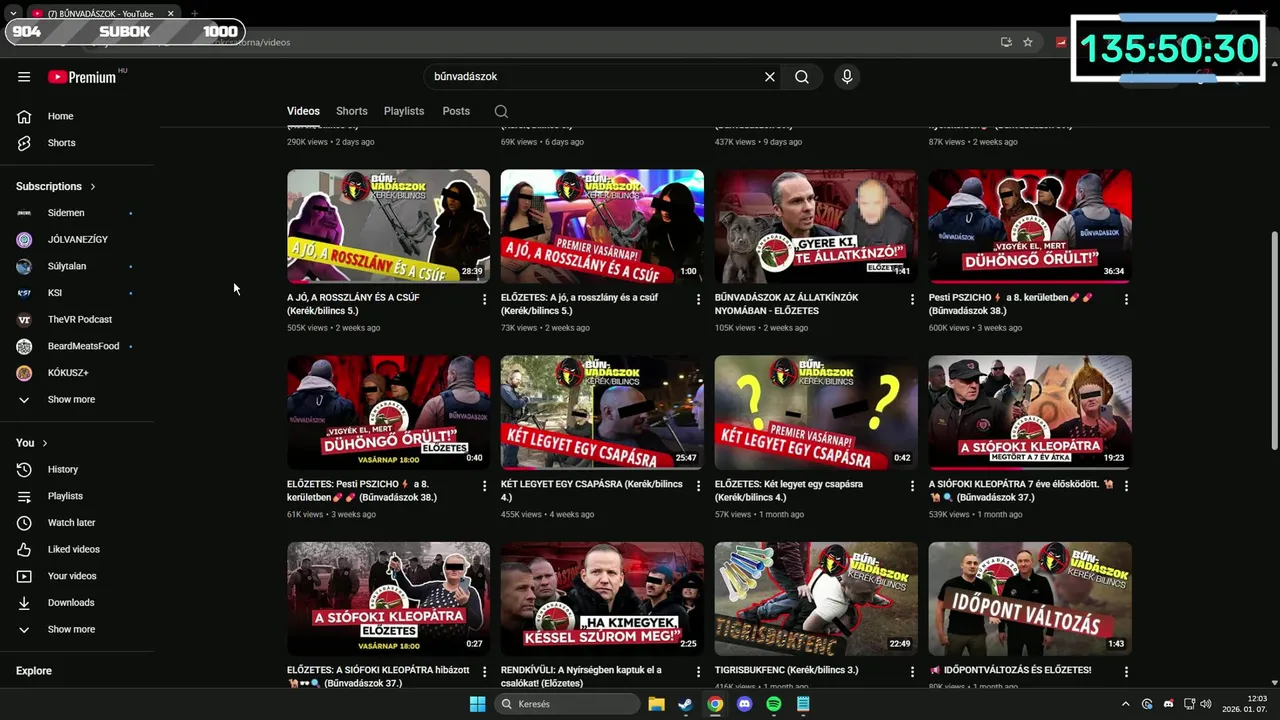This screenshot has height=720, width=1280.
Task: Open channel search magnifier beside Posts
Action: point(501,111)
